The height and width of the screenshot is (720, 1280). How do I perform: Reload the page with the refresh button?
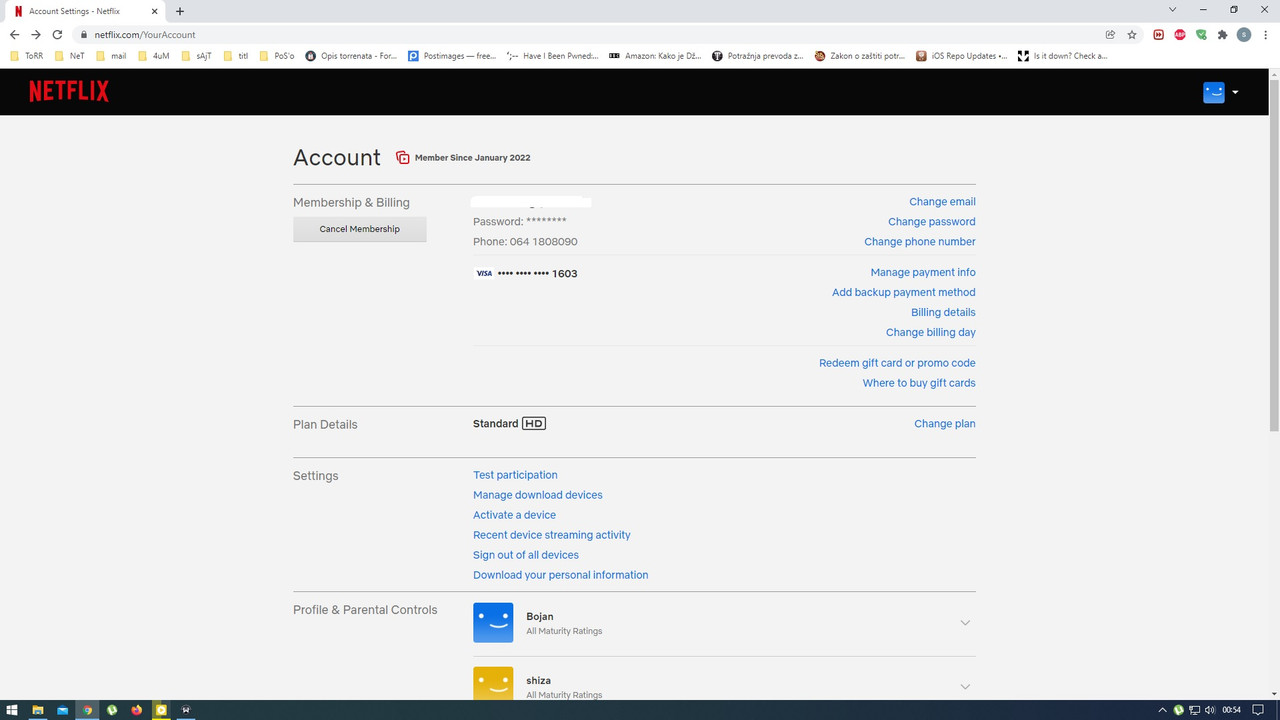click(x=58, y=34)
